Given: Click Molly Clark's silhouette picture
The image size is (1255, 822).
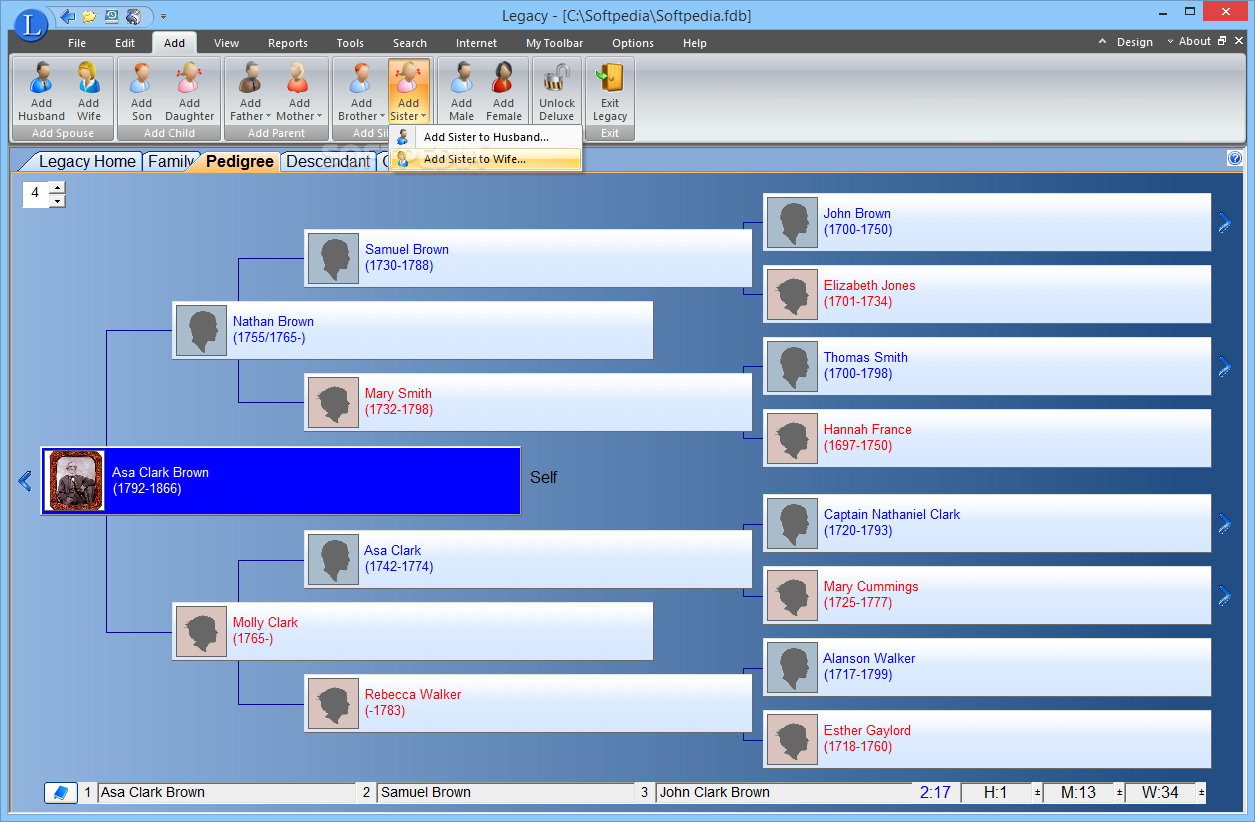Looking at the screenshot, I should (201, 631).
